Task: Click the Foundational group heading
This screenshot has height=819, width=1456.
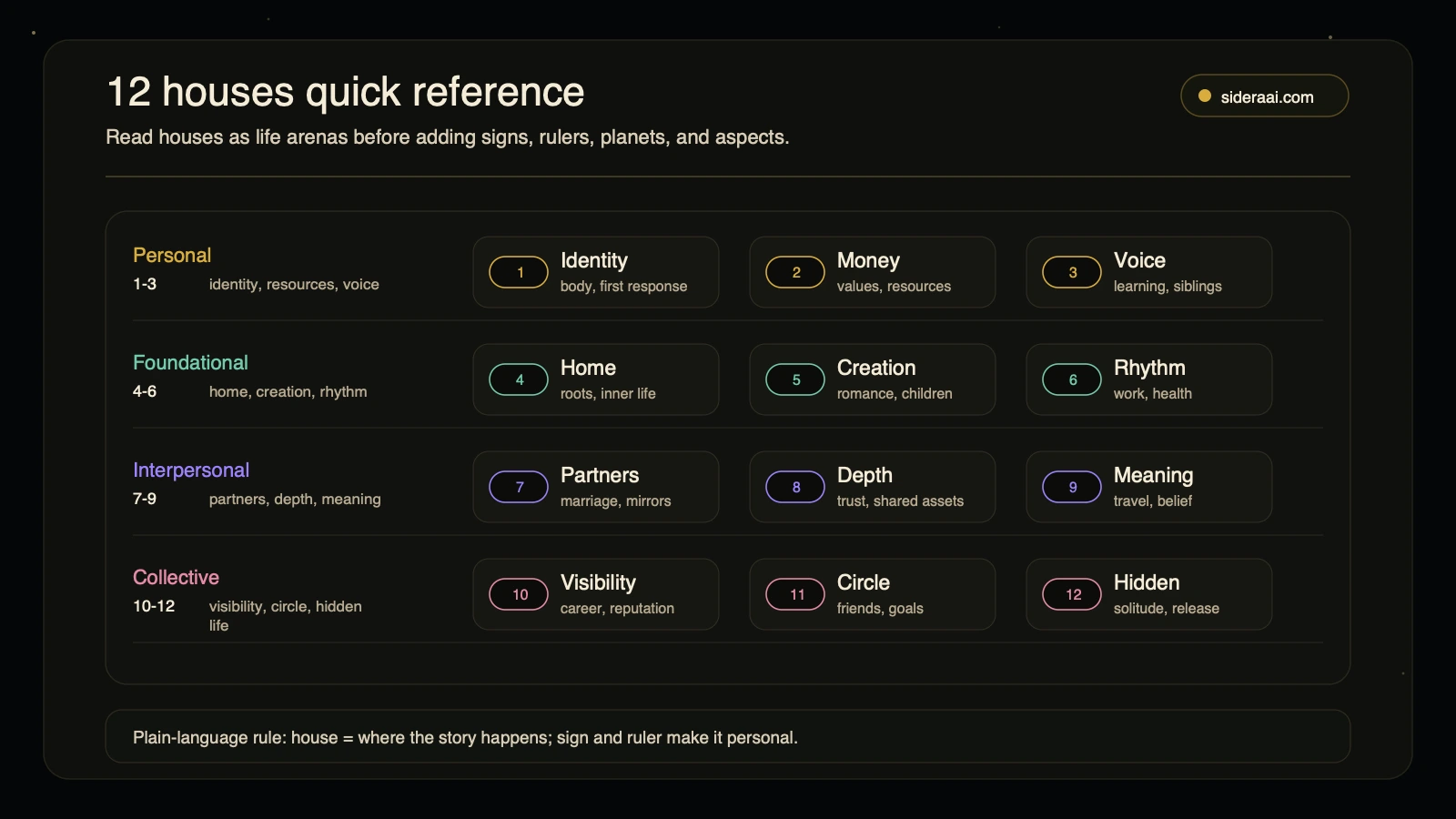Action: (190, 362)
